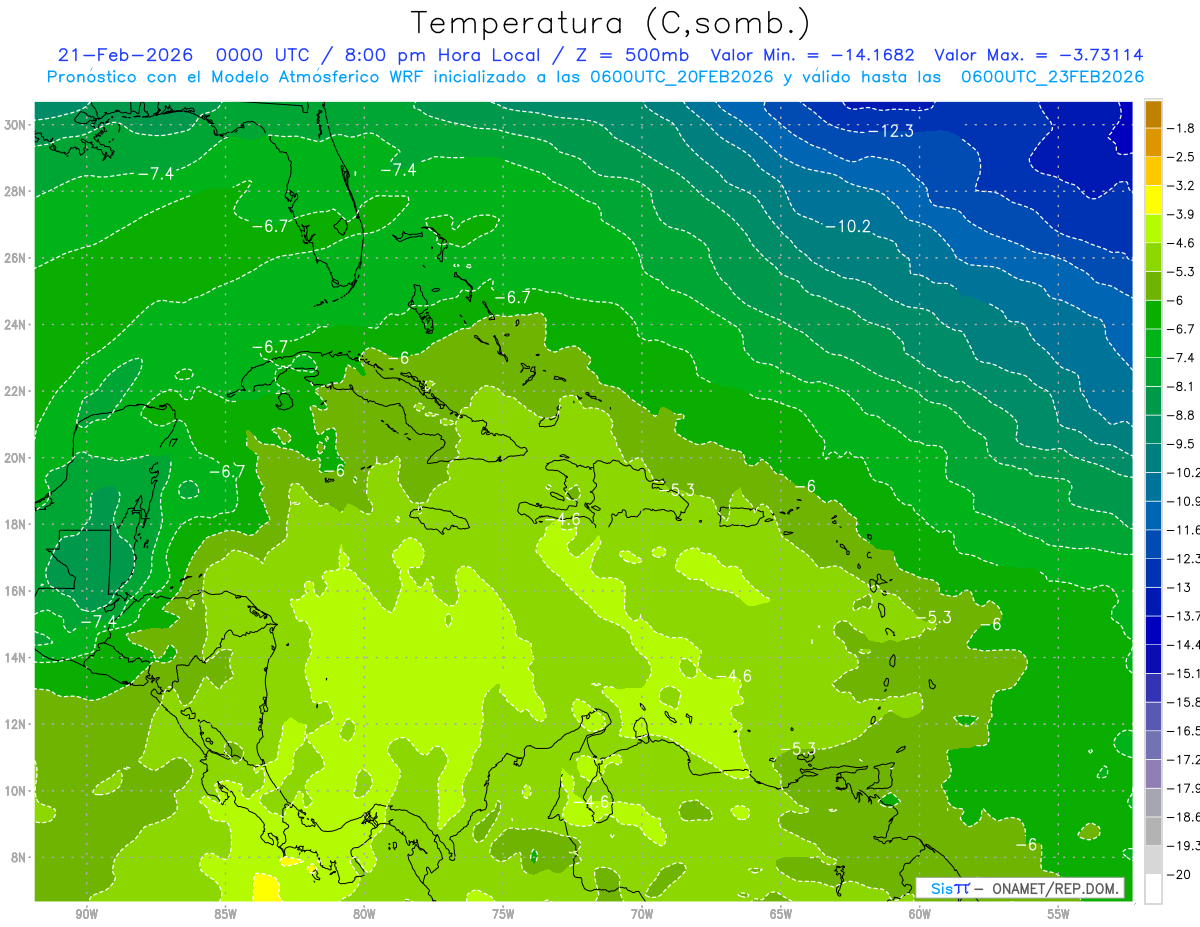
Task: Pick the bright yellow swatch between -3.2 and -3.9
Action: coord(1153,200)
